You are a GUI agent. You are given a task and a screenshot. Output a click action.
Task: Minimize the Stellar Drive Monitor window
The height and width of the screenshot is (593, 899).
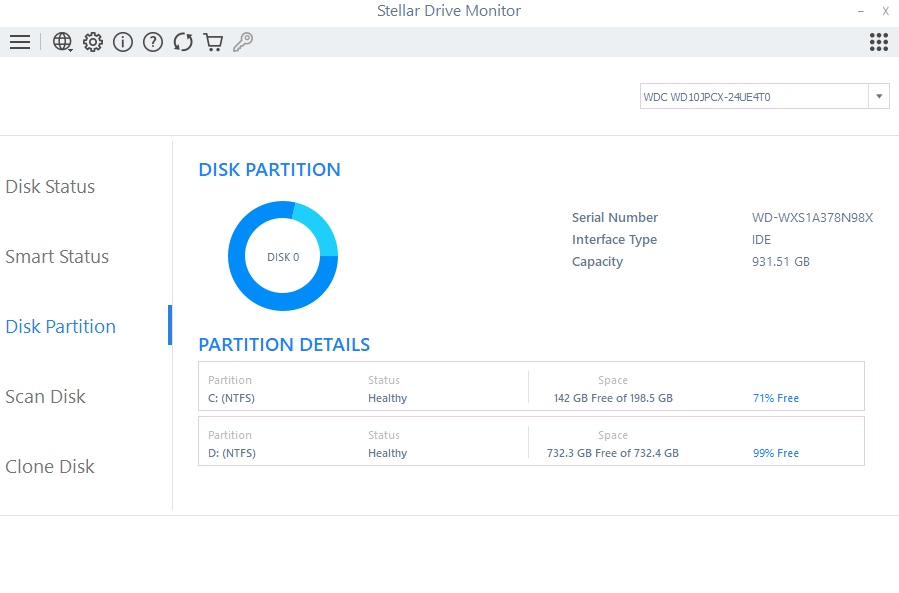pos(861,11)
